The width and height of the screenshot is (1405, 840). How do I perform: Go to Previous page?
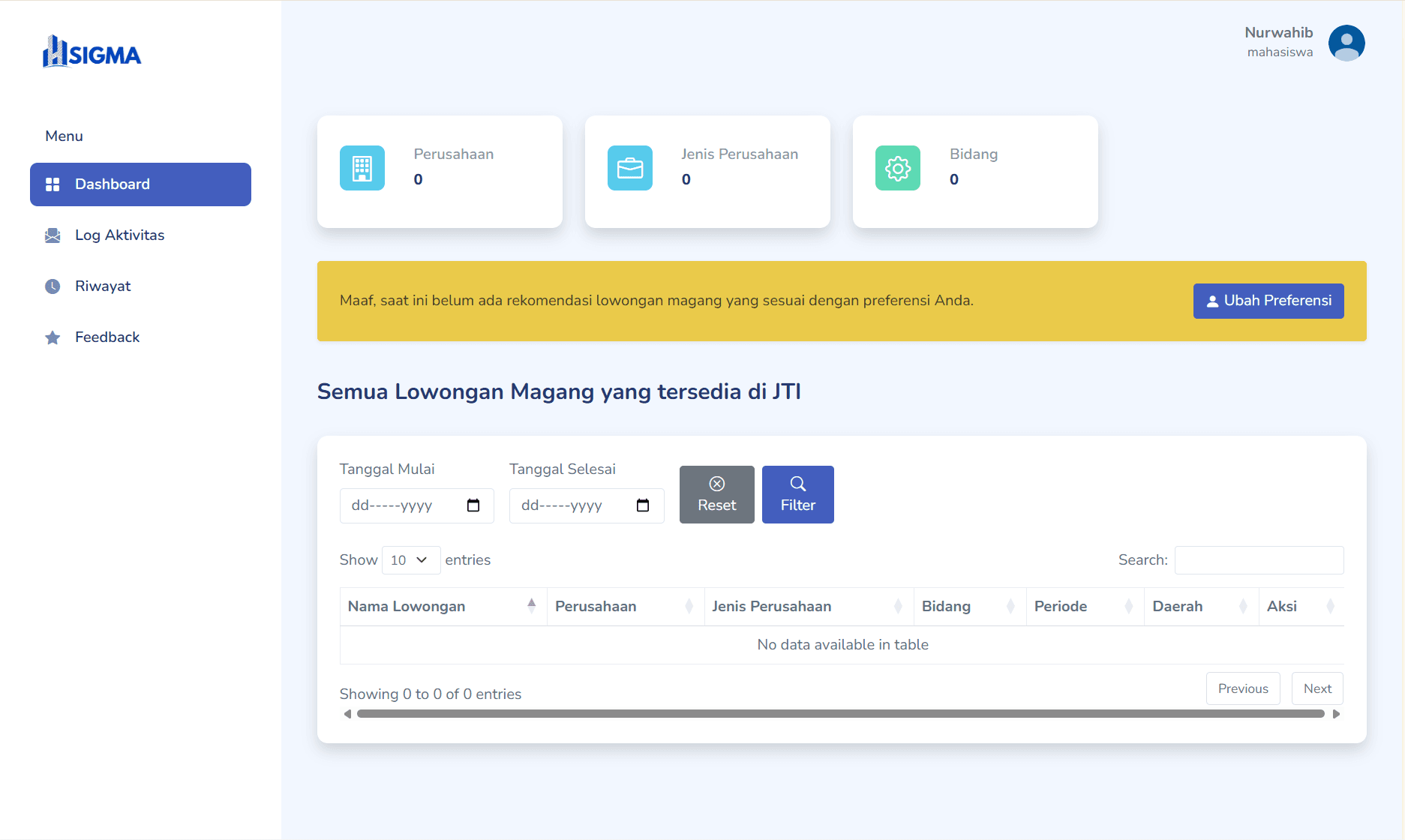click(1243, 688)
